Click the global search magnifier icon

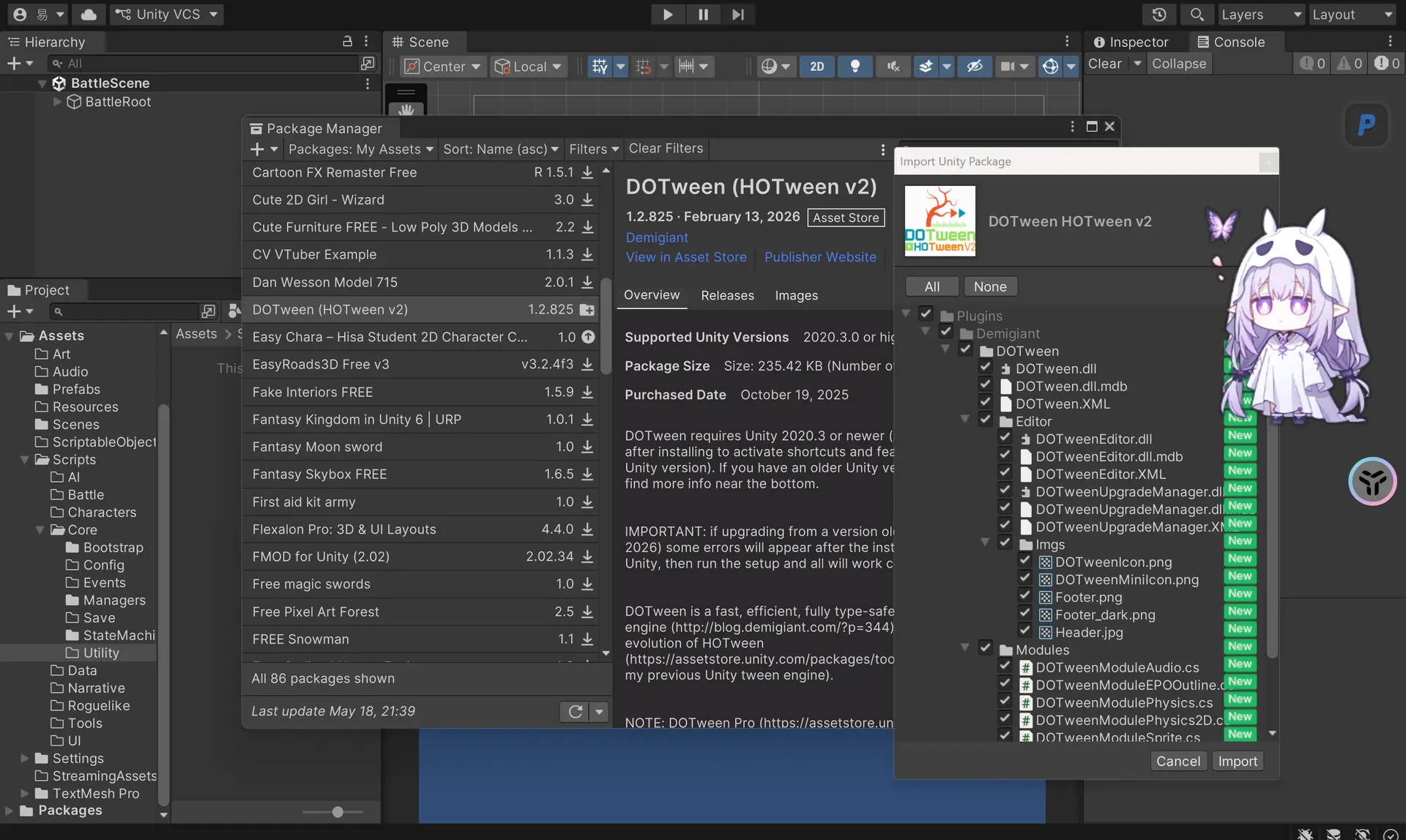[x=1197, y=15]
